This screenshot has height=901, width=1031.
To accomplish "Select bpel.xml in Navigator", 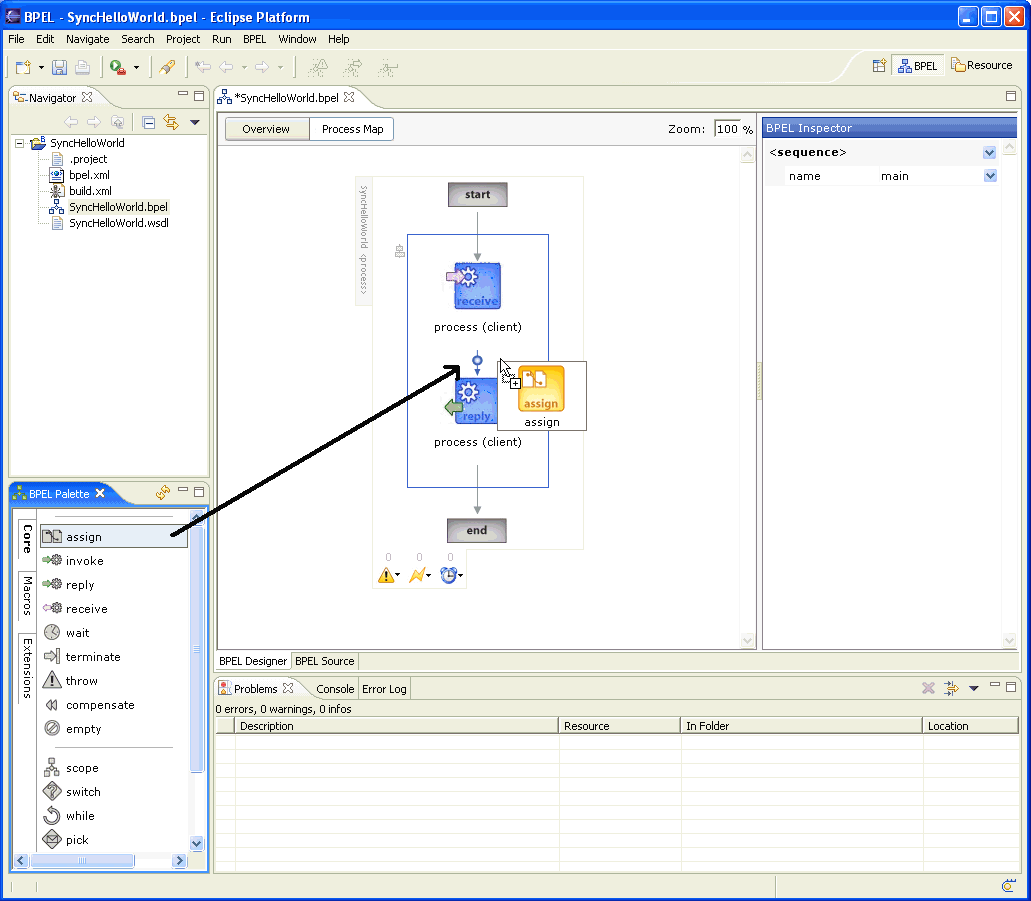I will pyautogui.click(x=89, y=175).
